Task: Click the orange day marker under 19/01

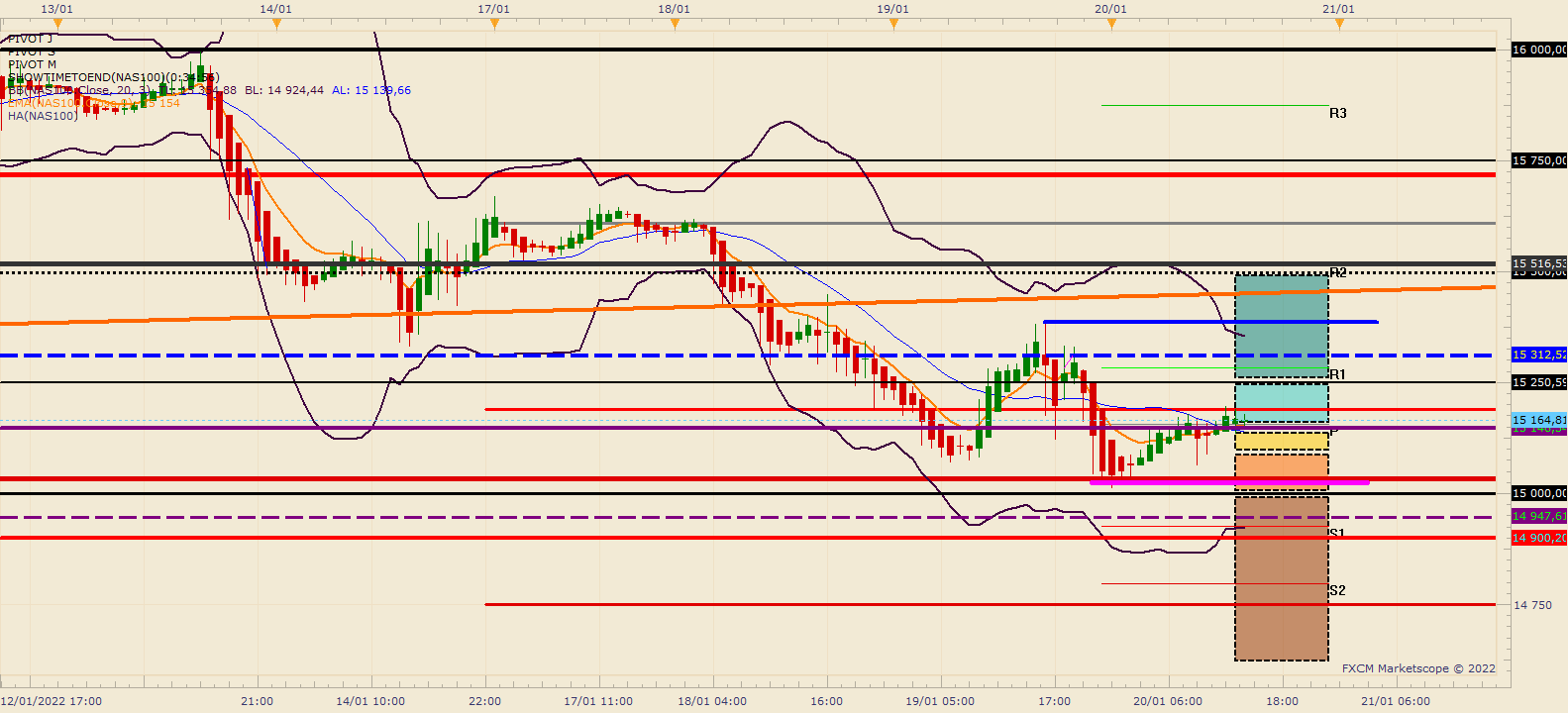Action: (x=893, y=23)
